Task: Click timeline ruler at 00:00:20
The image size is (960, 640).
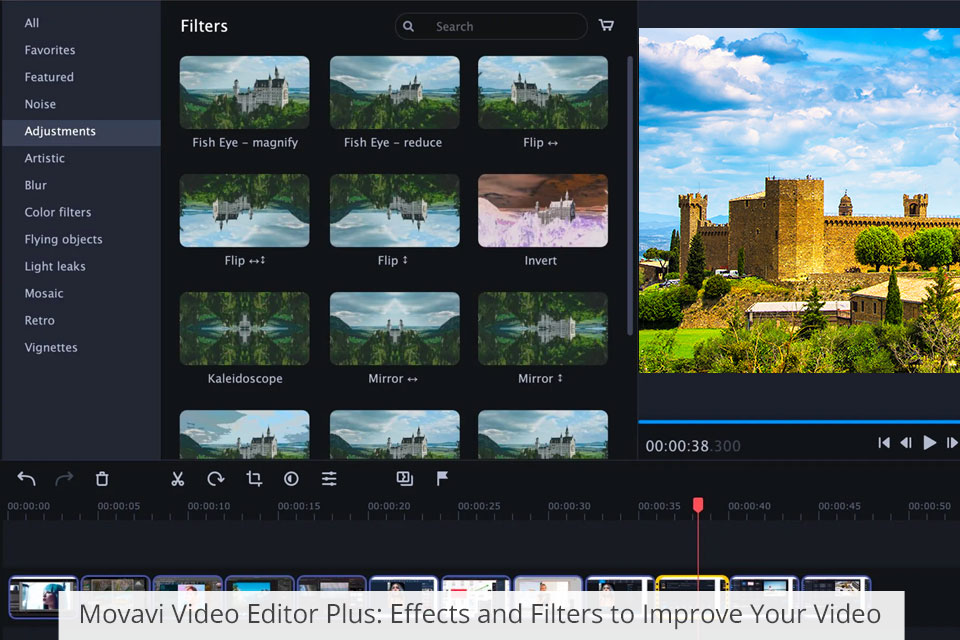Action: (x=389, y=506)
